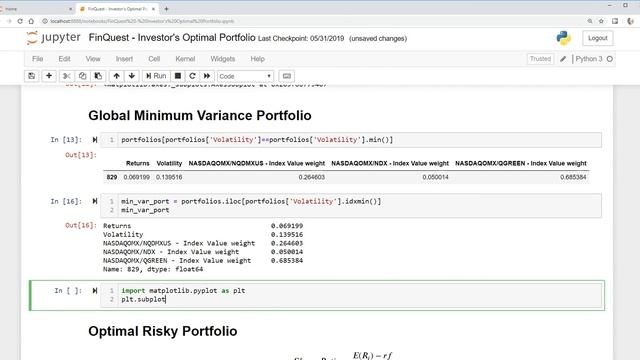Screen dimensions: 640x360
Task: Switch to the Home browser tab
Action: pos(35,9)
